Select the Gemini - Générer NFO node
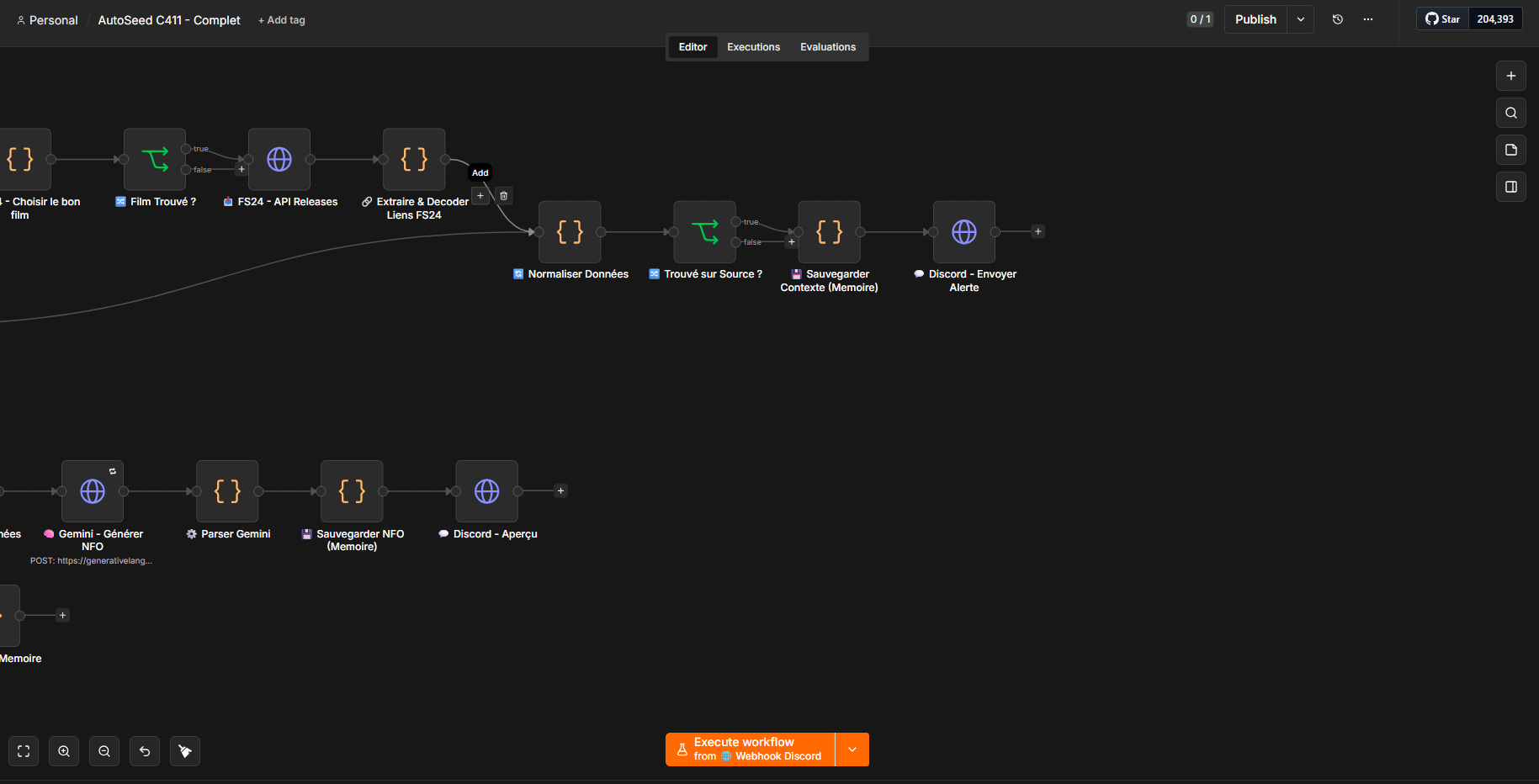The width and height of the screenshot is (1539, 784). point(93,491)
